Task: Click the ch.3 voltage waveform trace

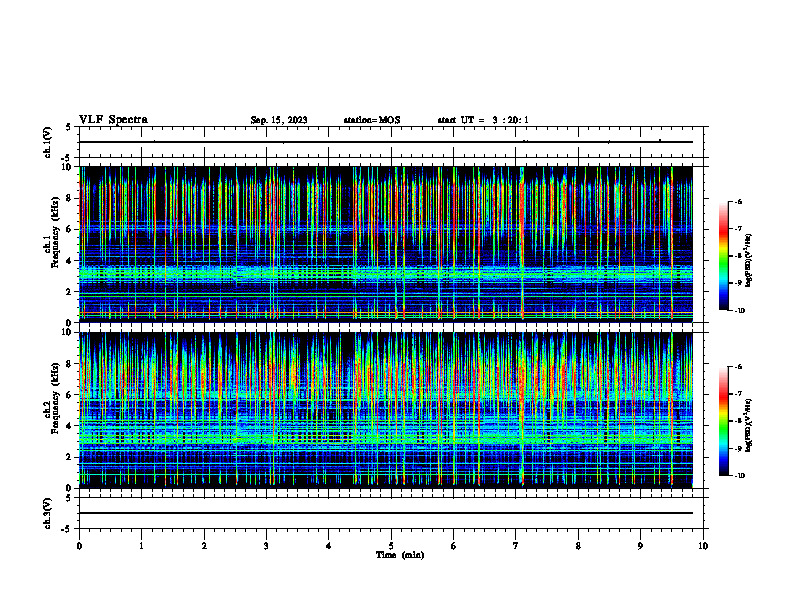Action: click(x=386, y=513)
